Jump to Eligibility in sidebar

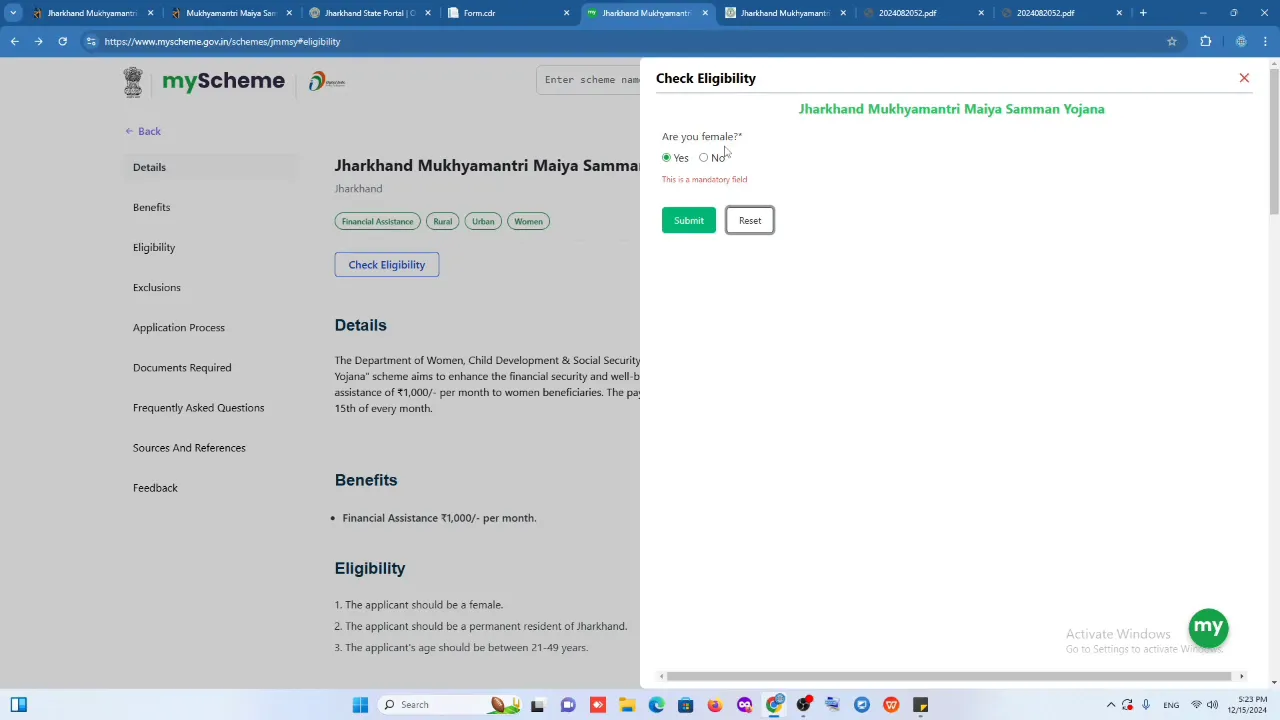coord(154,247)
